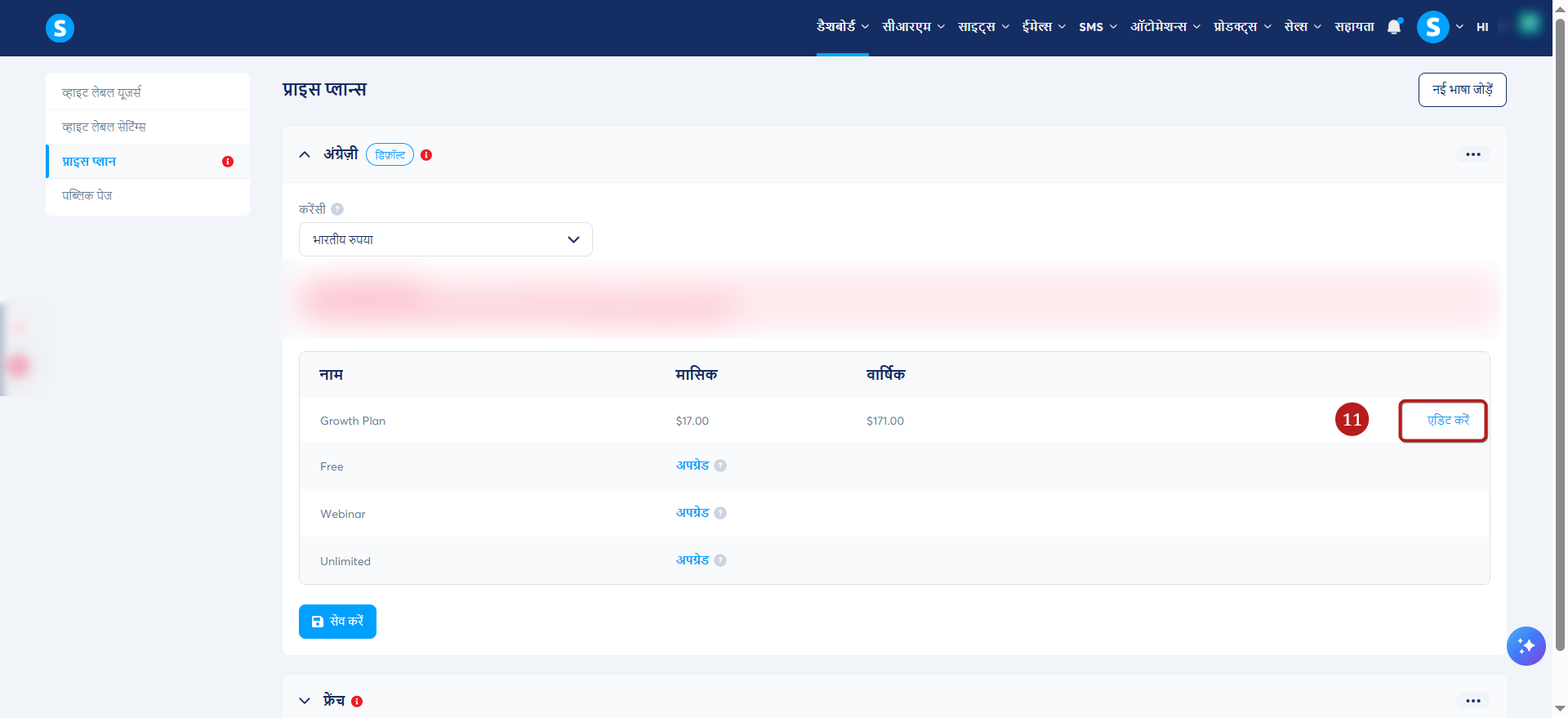Click the $17.00 monthly price
The width and height of the screenshot is (1568, 718).
tap(692, 421)
